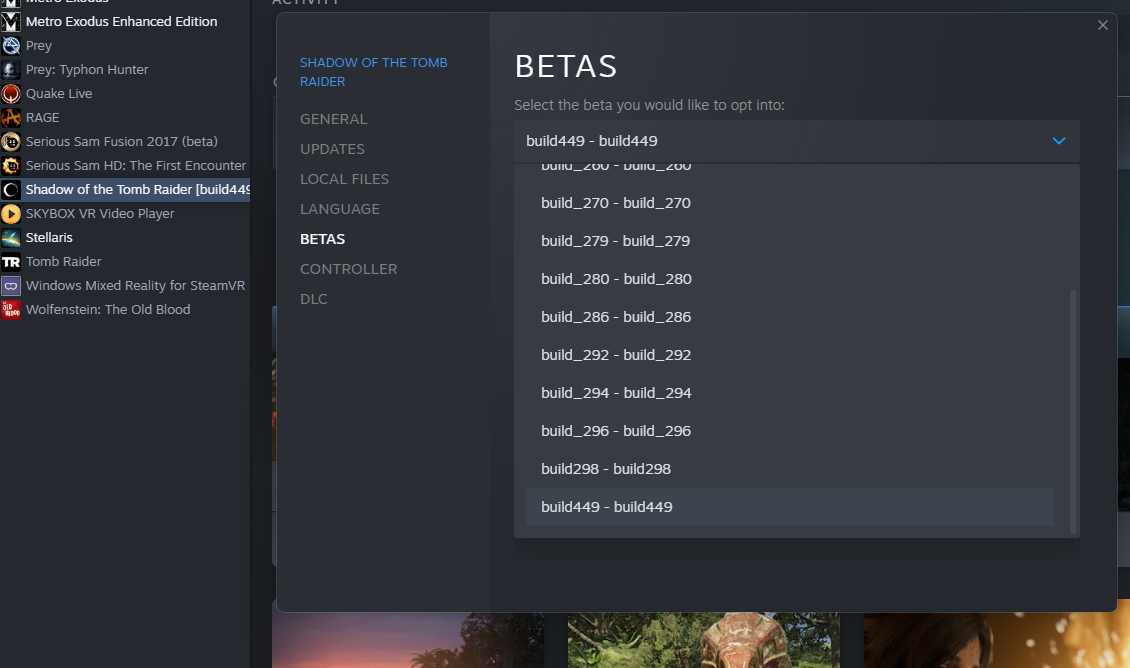Click the Shadow of the Tomb Raider dialog title

(373, 72)
